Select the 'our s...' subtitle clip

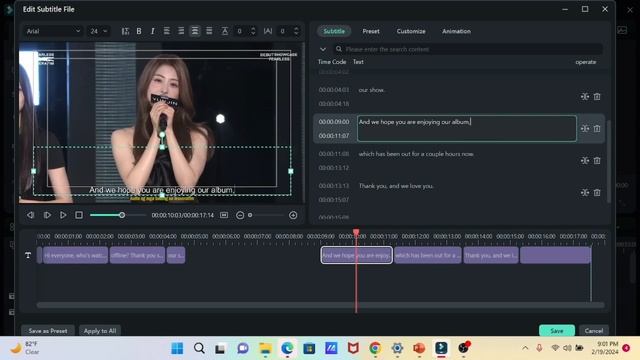(176, 255)
